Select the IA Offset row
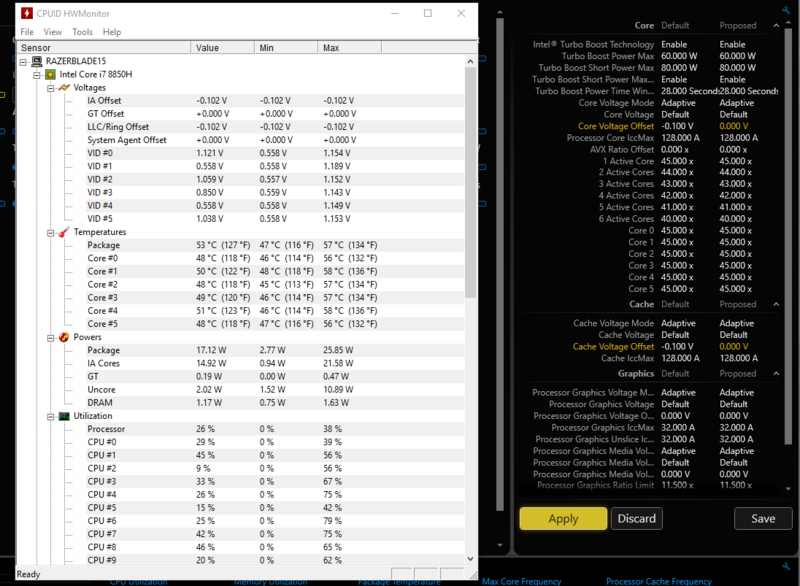Screen dimensions: 800x586 coord(275,100)
